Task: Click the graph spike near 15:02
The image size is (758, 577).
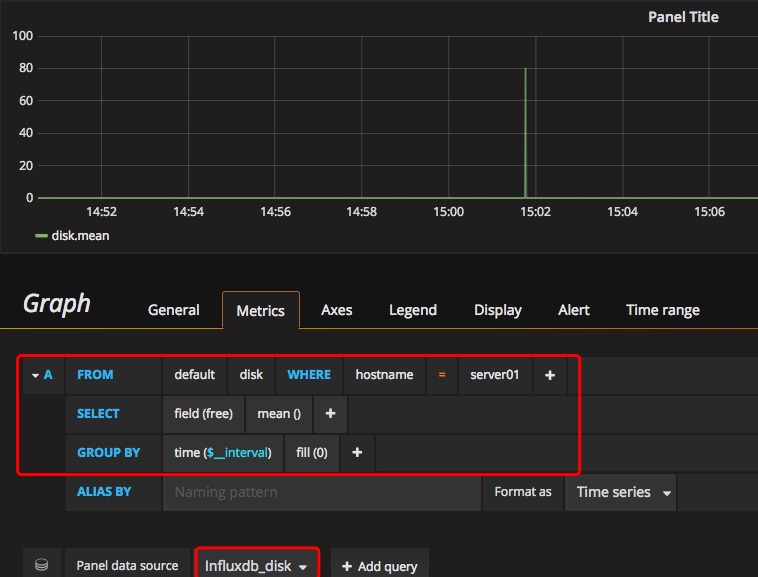Action: 525,132
